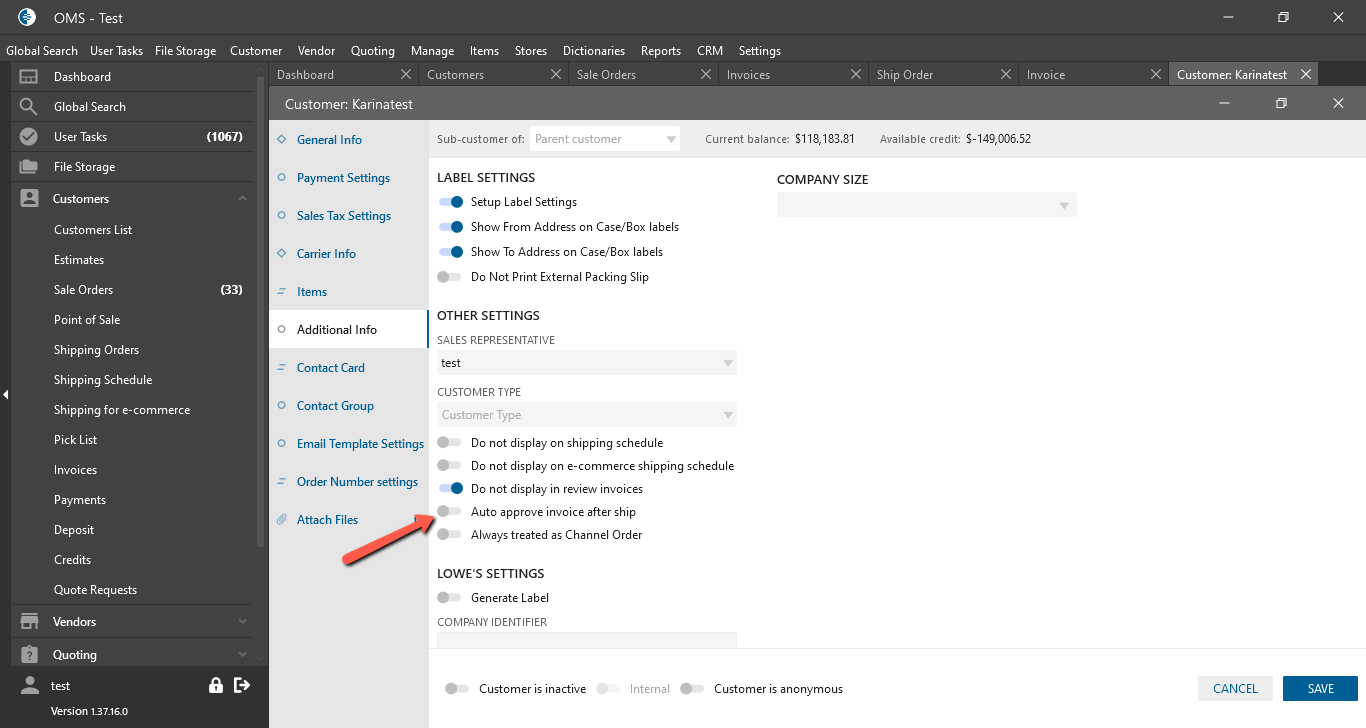Click the Vendors store icon
The image size is (1366, 728).
[29, 622]
